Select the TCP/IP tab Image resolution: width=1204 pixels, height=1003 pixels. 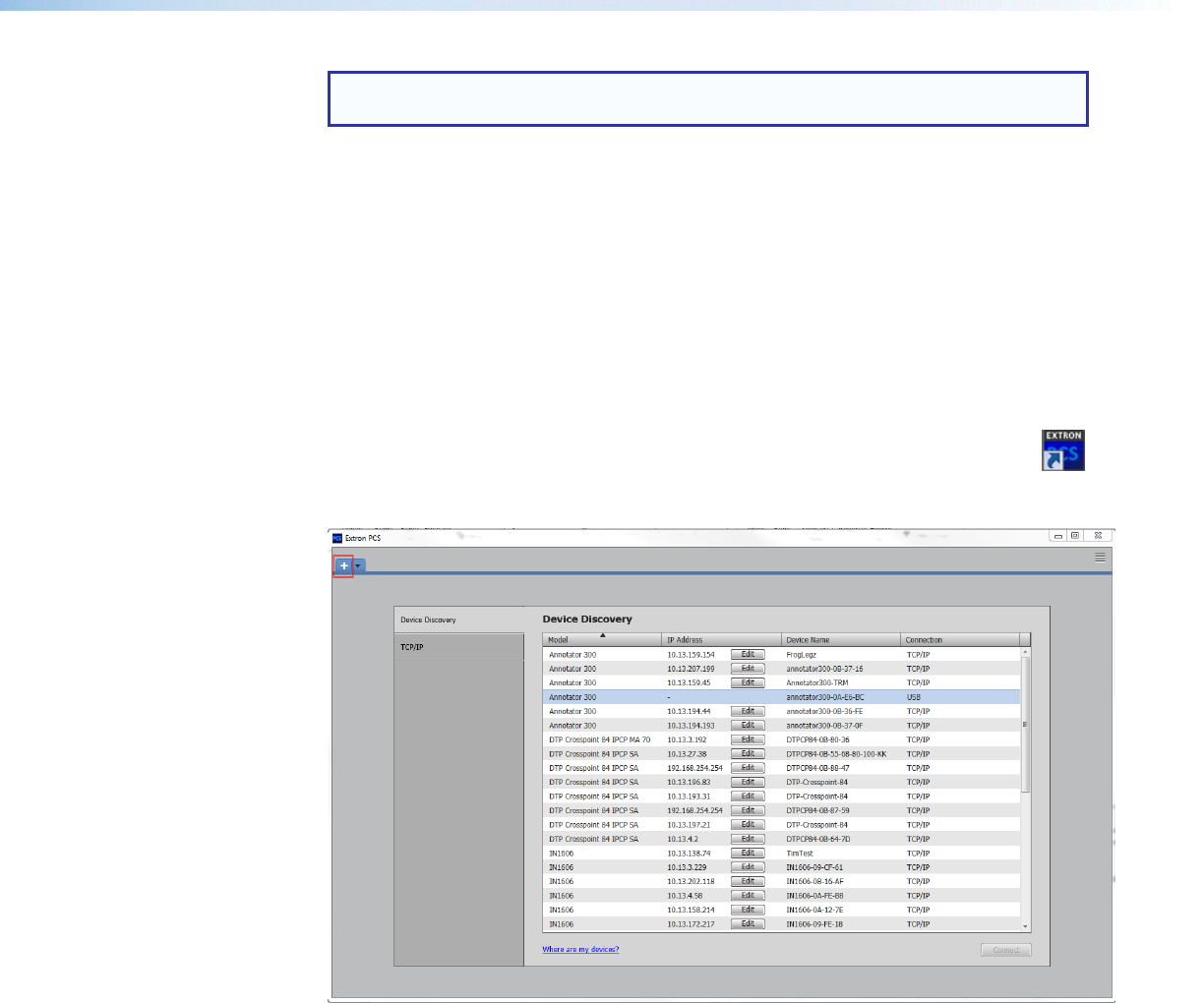point(458,647)
